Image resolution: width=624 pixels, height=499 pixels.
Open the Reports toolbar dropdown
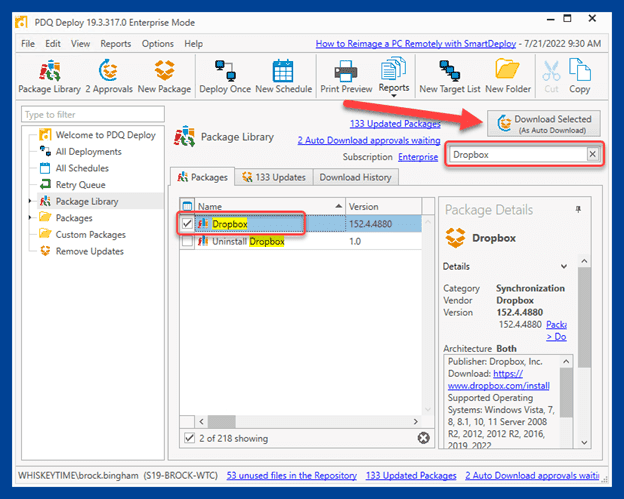point(394,77)
